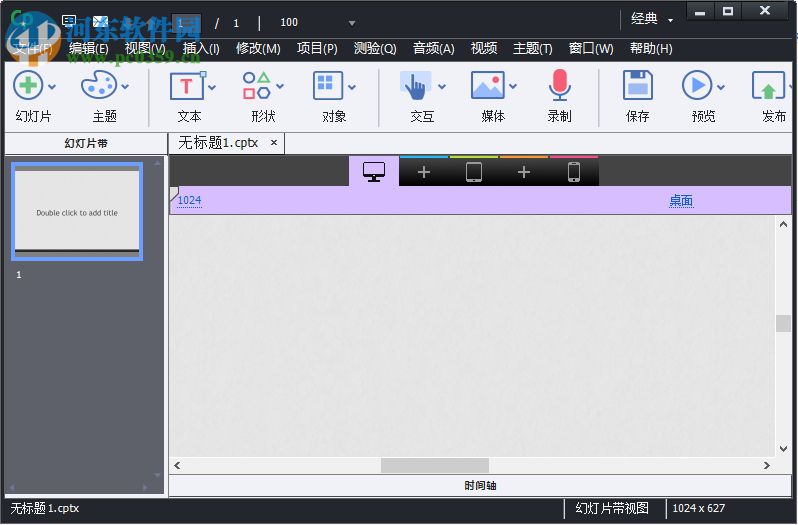This screenshot has width=798, height=525.
Task: Insert a Text caption icon
Action: pyautogui.click(x=187, y=85)
